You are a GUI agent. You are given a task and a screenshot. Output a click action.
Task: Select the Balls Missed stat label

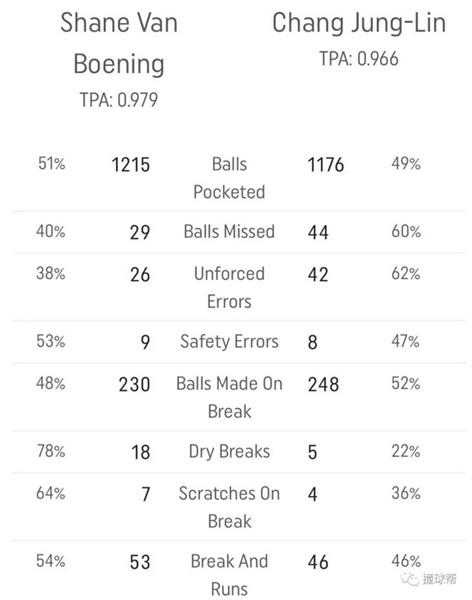pos(229,232)
